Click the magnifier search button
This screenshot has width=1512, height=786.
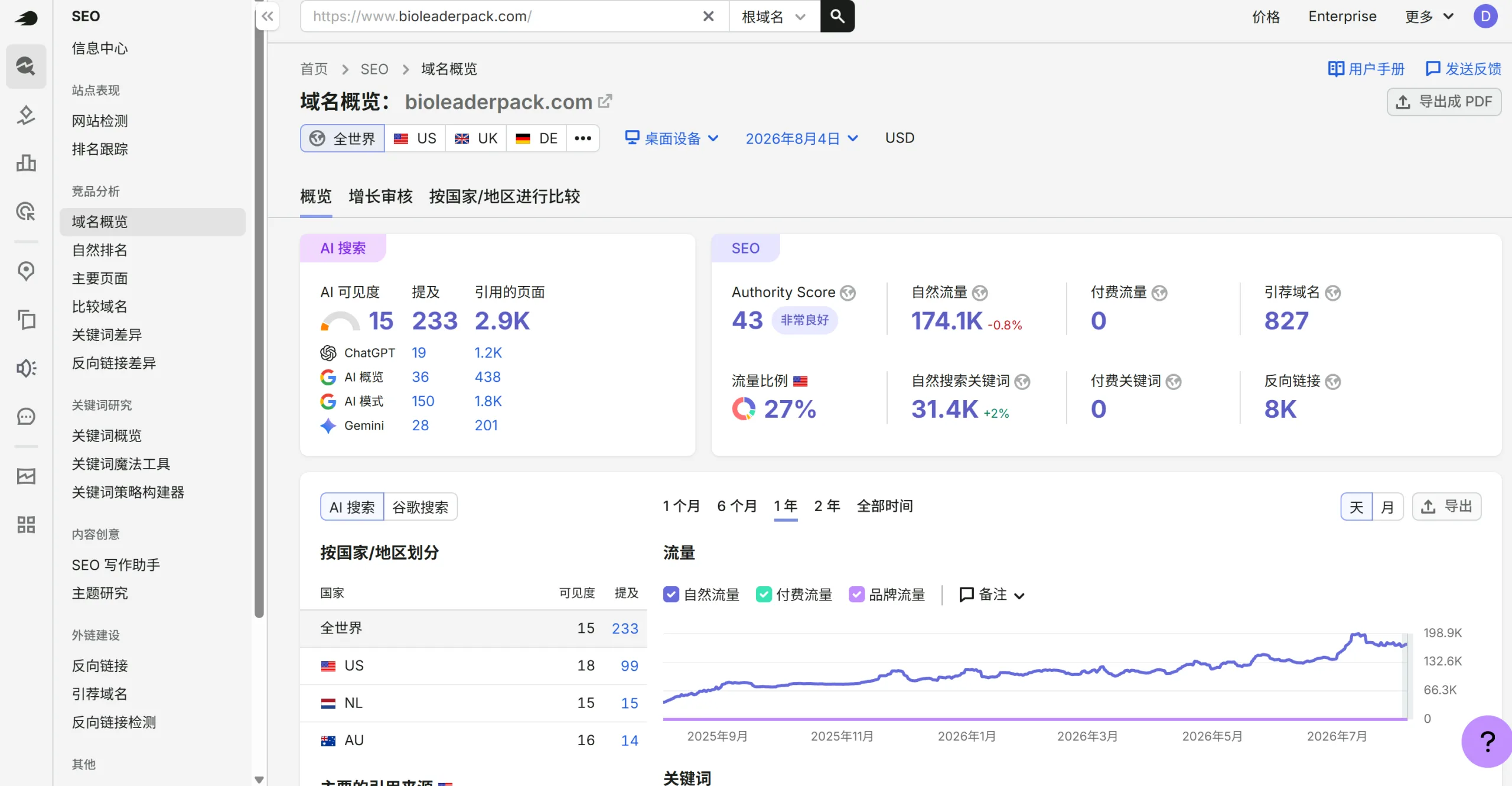pyautogui.click(x=837, y=16)
